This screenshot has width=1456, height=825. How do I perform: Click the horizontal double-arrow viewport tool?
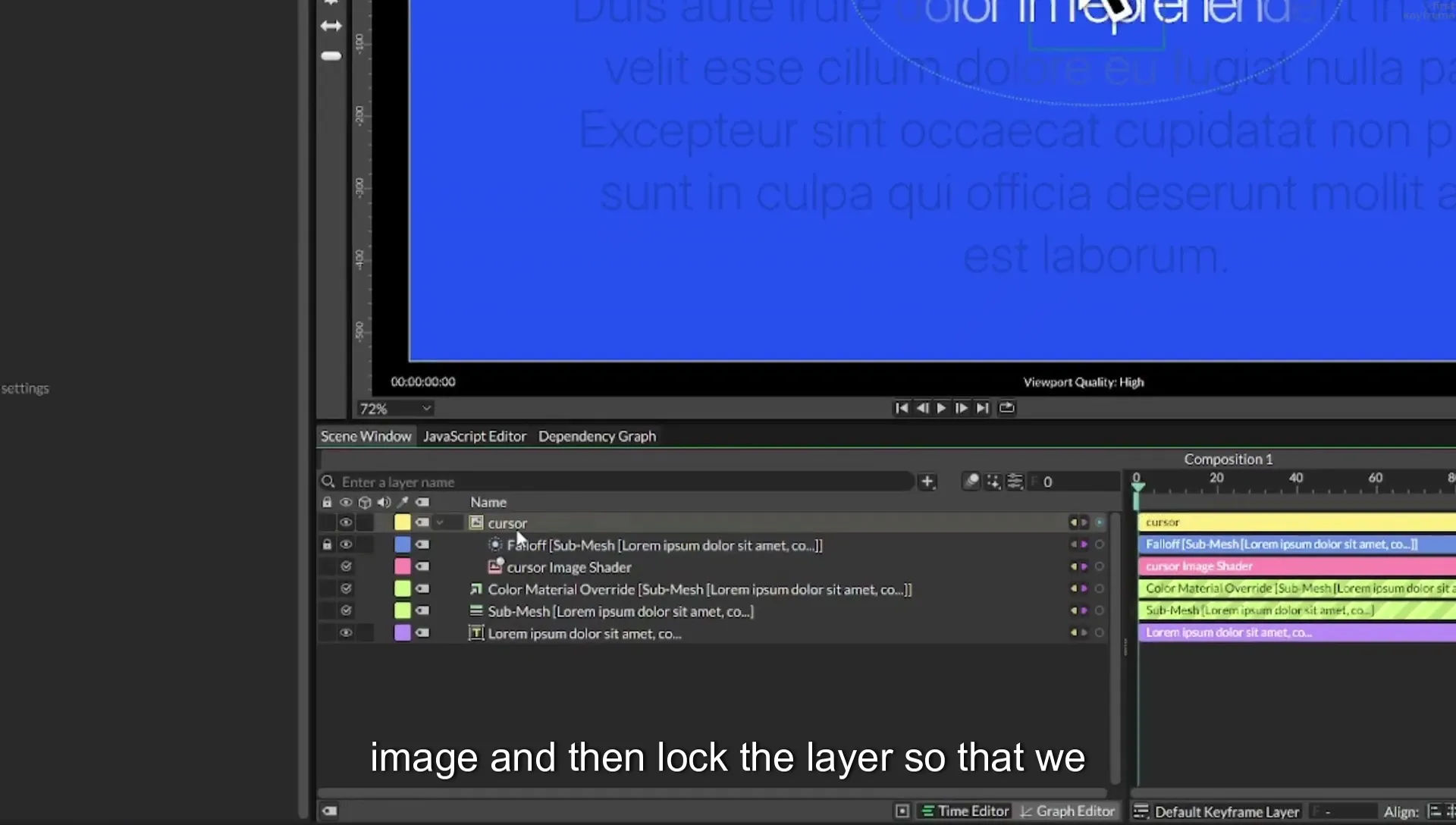[x=331, y=26]
